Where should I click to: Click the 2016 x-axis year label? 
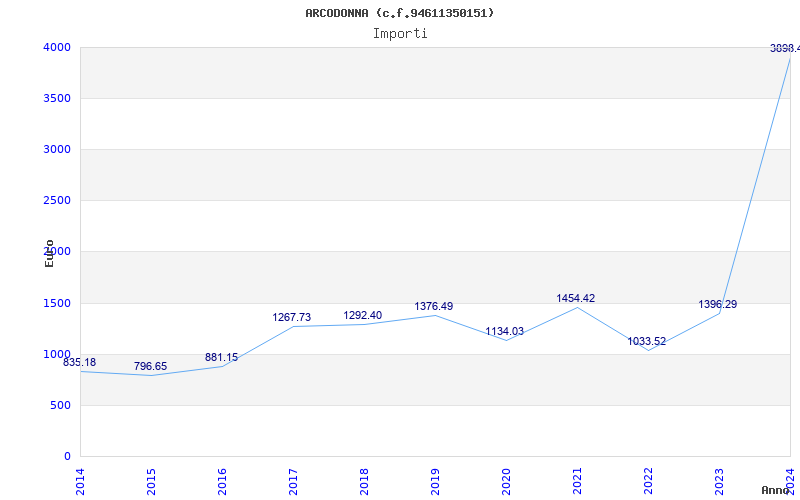coord(222,481)
